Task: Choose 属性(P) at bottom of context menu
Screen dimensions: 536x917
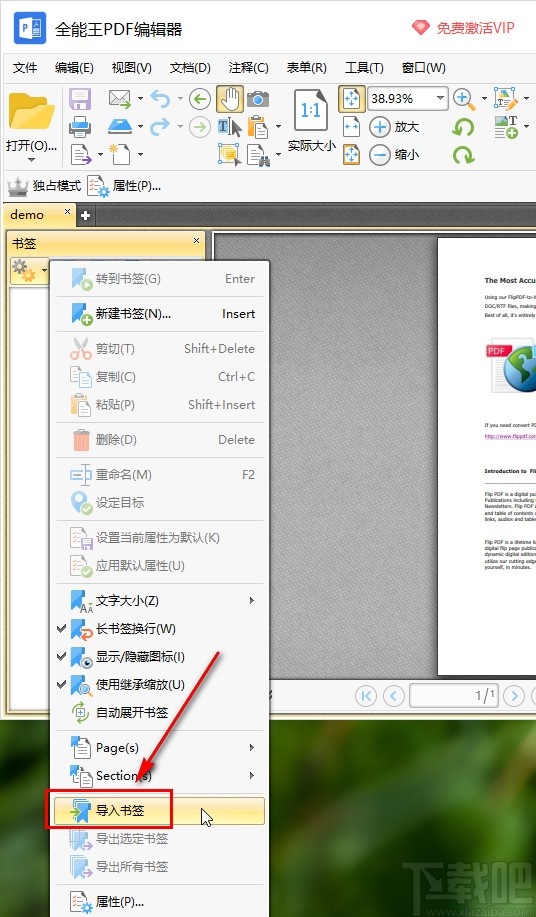Action: click(160, 901)
